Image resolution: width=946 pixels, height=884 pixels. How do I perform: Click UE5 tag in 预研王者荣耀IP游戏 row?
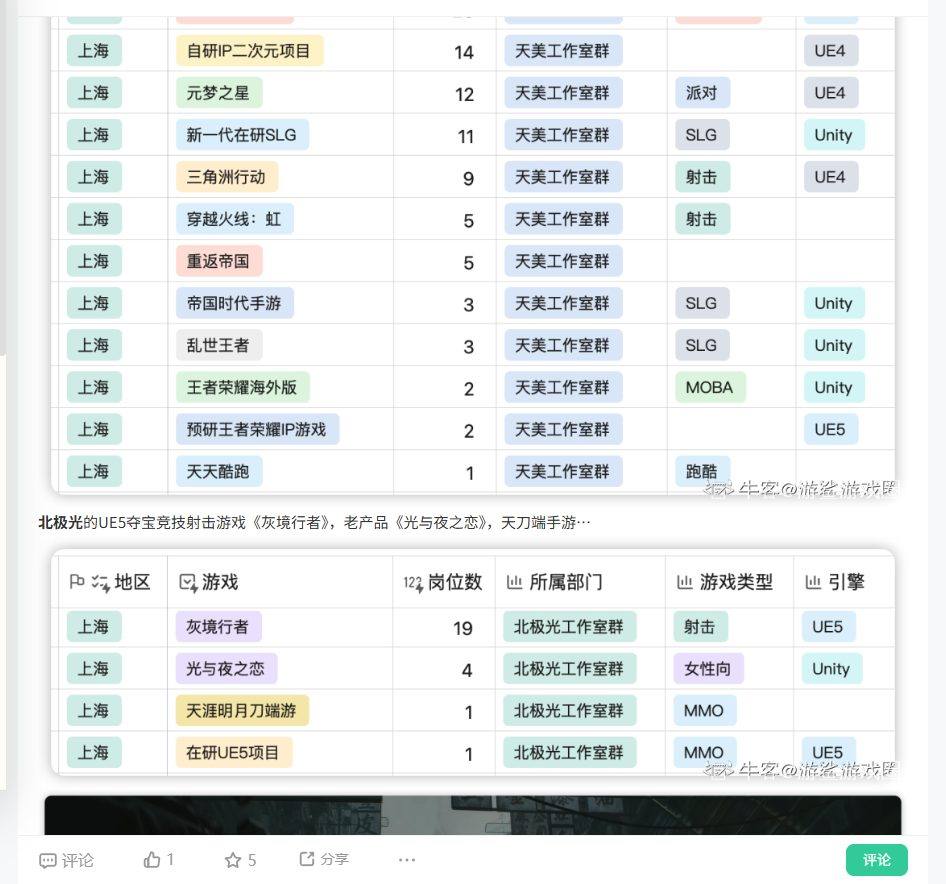point(831,430)
